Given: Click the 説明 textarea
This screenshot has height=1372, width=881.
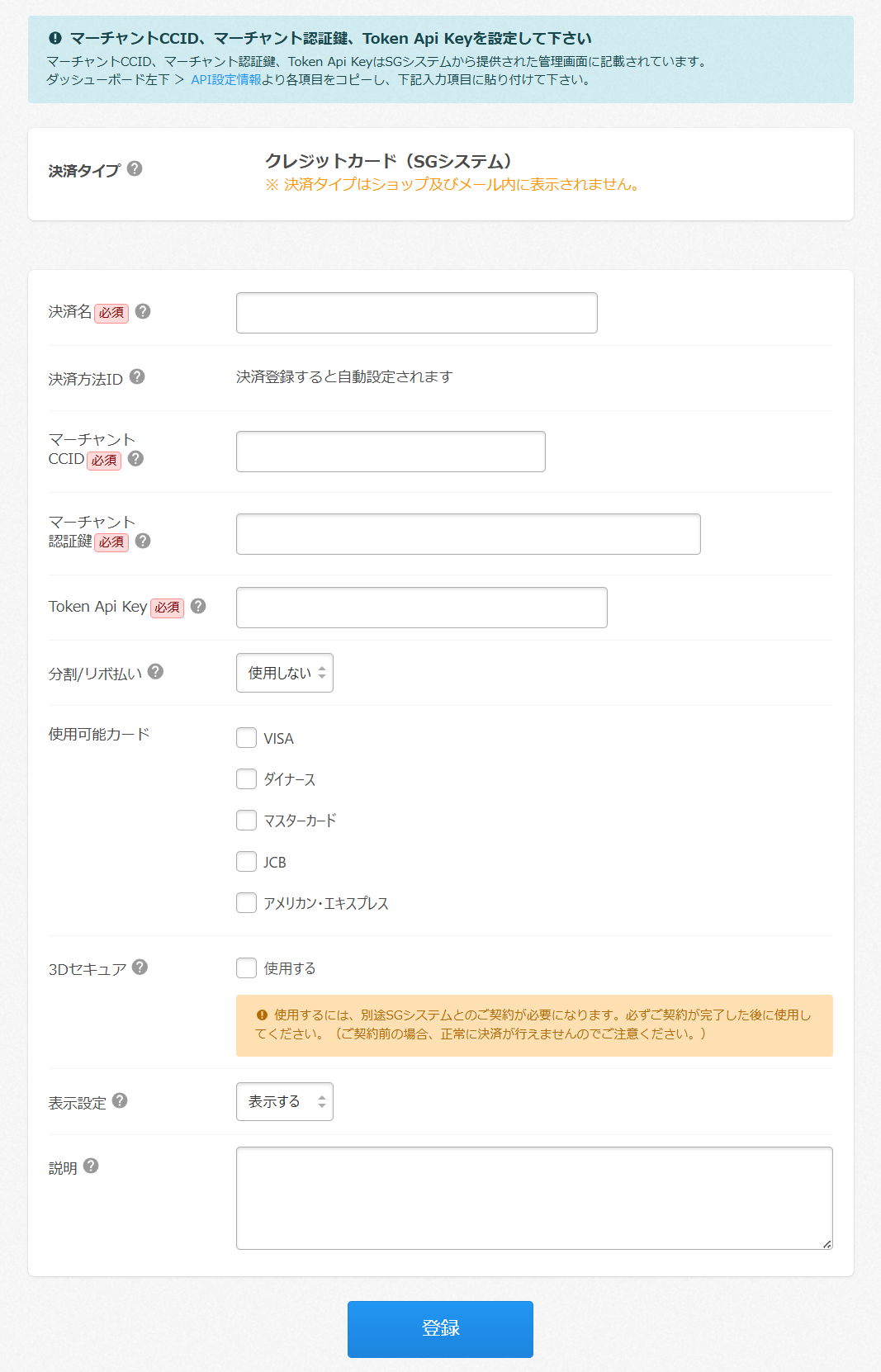Looking at the screenshot, I should tap(533, 1198).
